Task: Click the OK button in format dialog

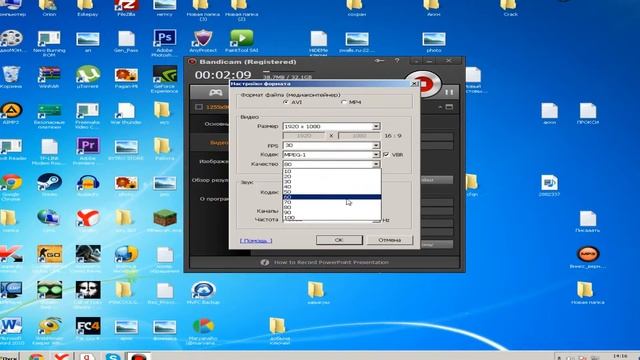Action: (x=339, y=240)
